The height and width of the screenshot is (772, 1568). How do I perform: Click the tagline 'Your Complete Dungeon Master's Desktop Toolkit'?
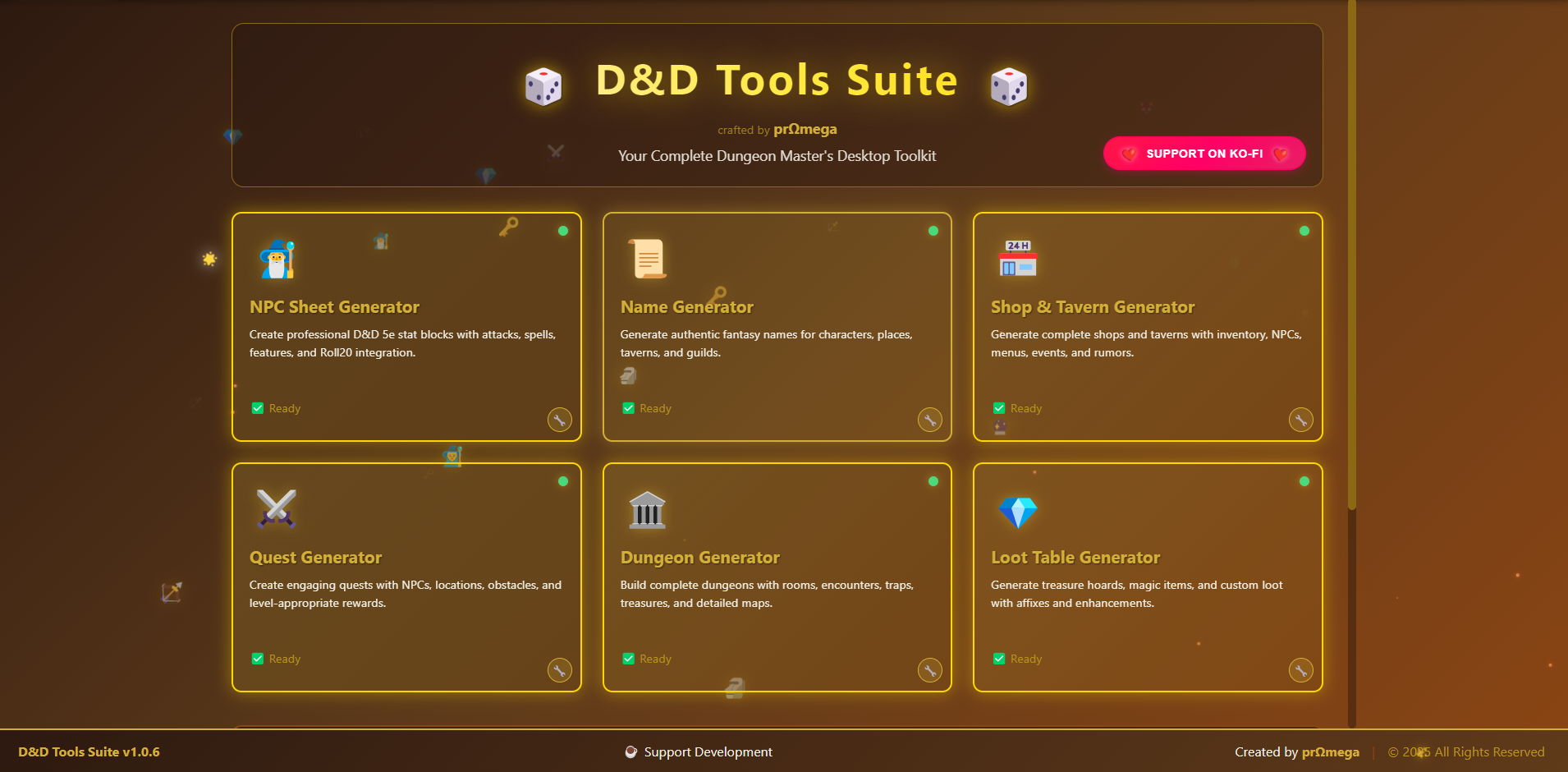point(777,156)
